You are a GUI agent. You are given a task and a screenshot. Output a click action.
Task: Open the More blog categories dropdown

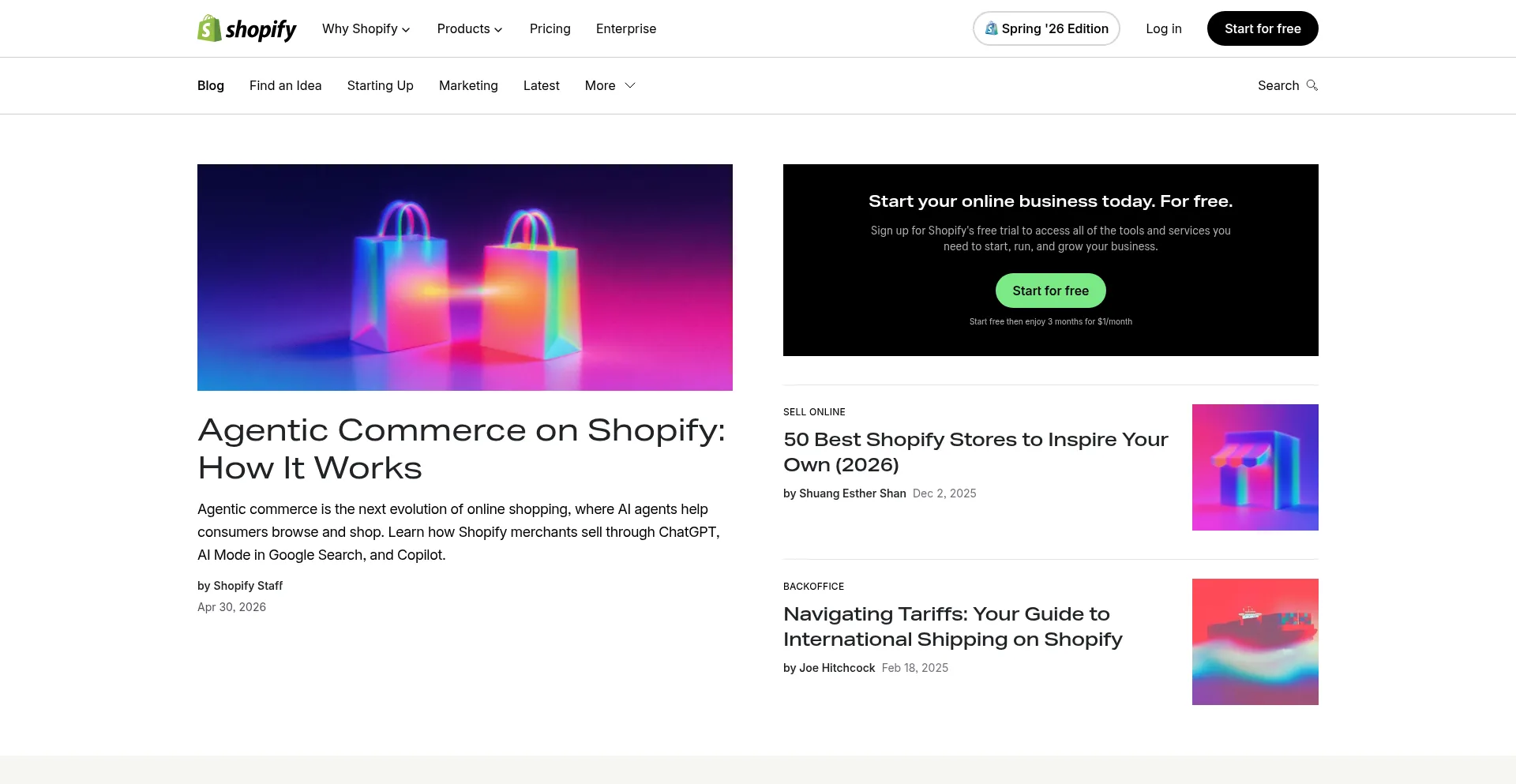610,85
